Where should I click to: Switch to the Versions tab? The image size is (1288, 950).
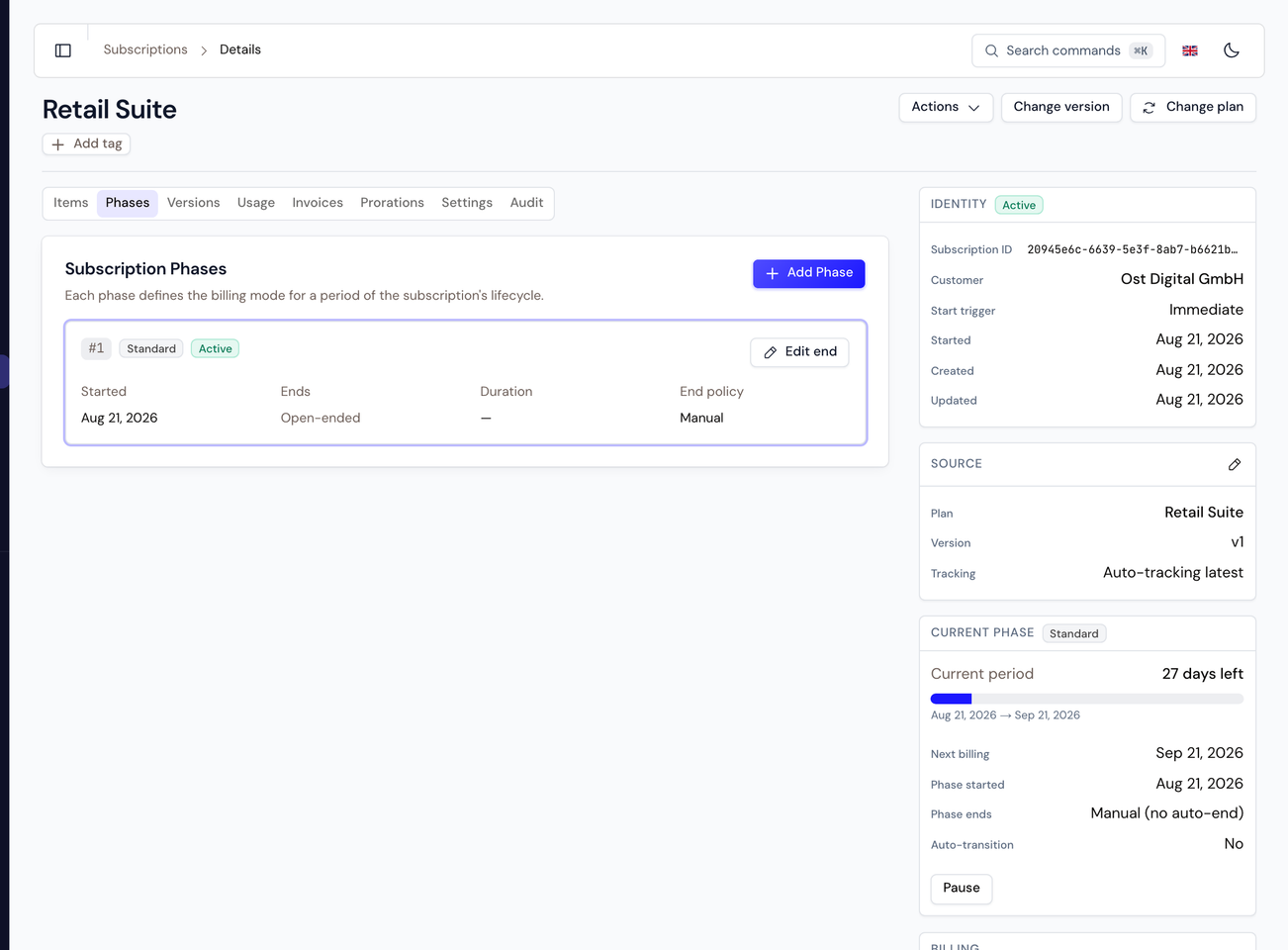pyautogui.click(x=193, y=203)
